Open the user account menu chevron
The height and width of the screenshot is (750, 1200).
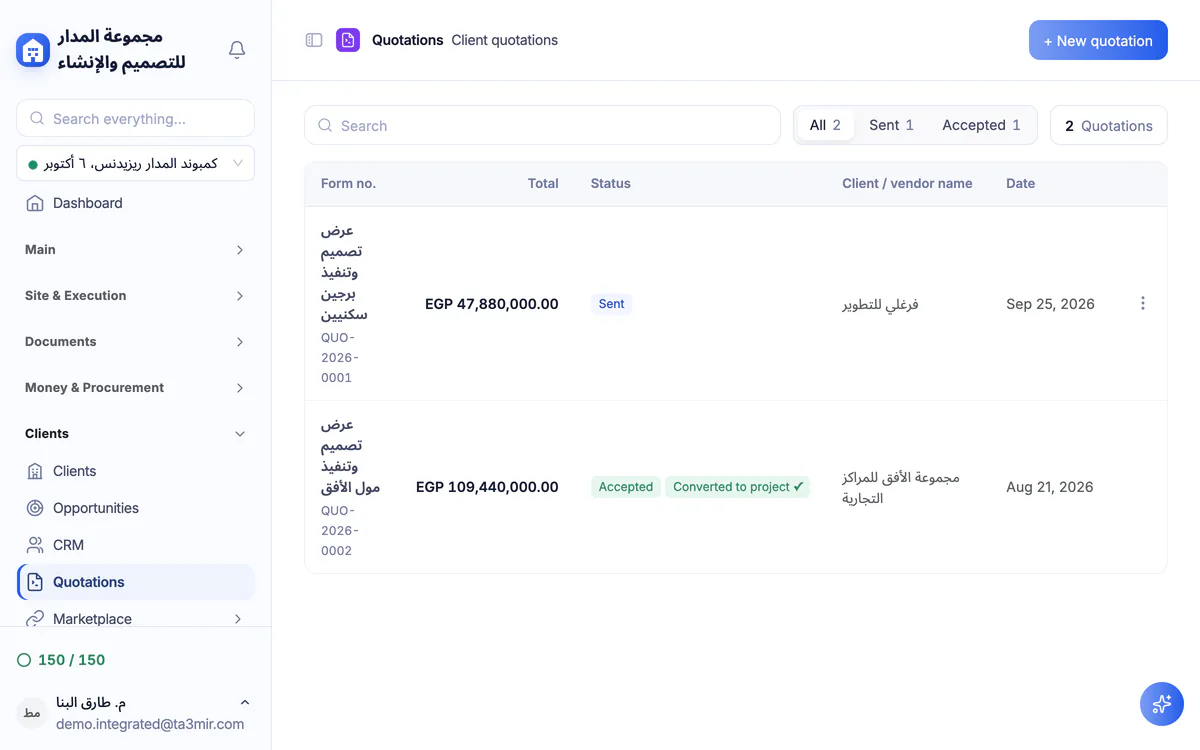tap(245, 703)
